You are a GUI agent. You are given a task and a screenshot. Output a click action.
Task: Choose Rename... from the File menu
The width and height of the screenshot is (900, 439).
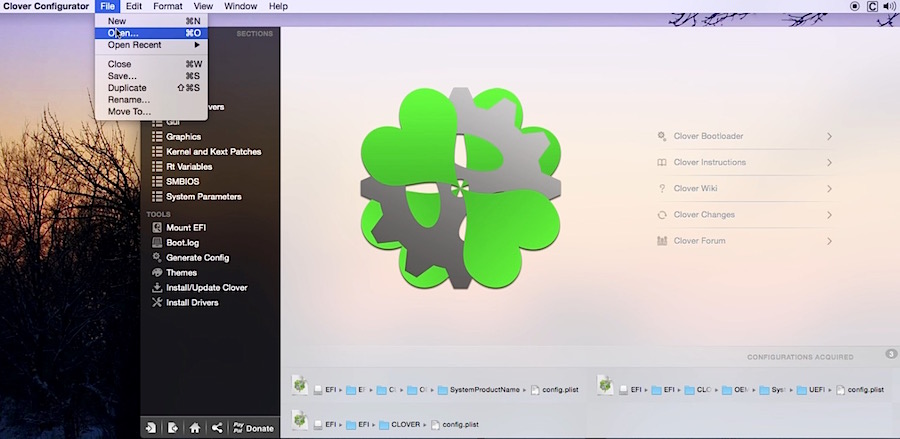tap(152, 100)
